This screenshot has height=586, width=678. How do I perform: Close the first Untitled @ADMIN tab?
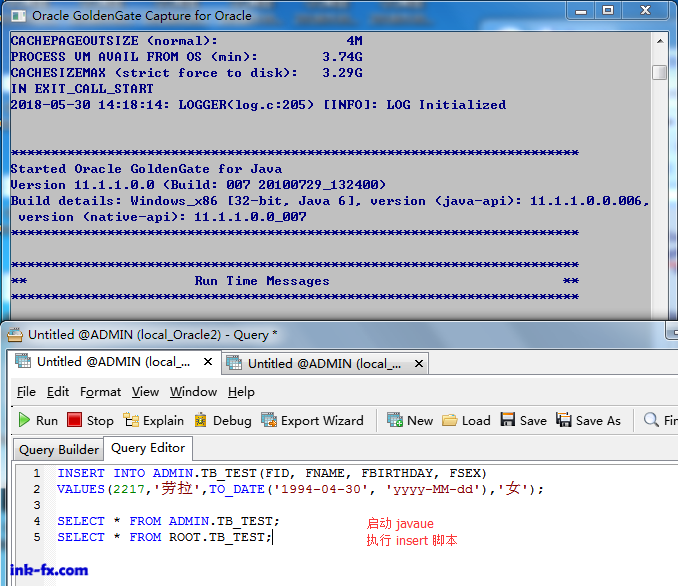[x=208, y=362]
